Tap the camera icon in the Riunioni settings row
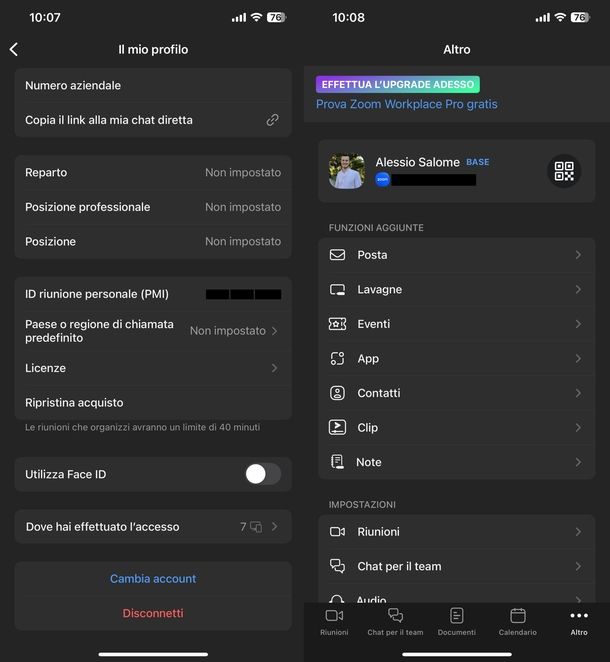Viewport: 610px width, 662px height. [x=337, y=532]
